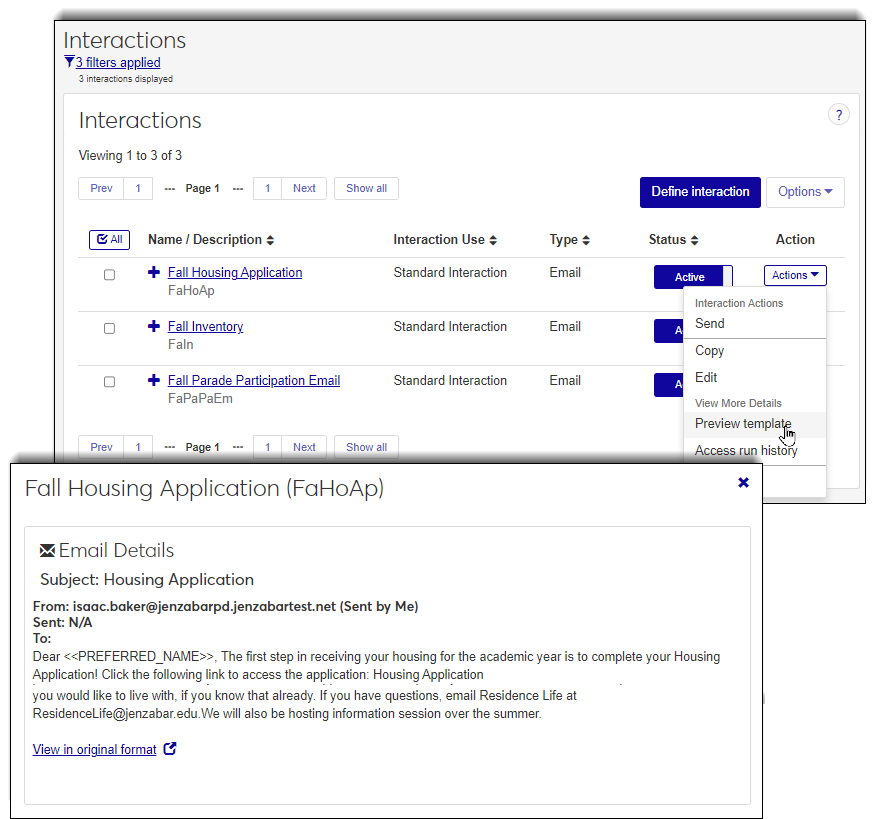This screenshot has height=819, width=876.
Task: Check the Fall Inventory checkbox
Action: [110, 328]
